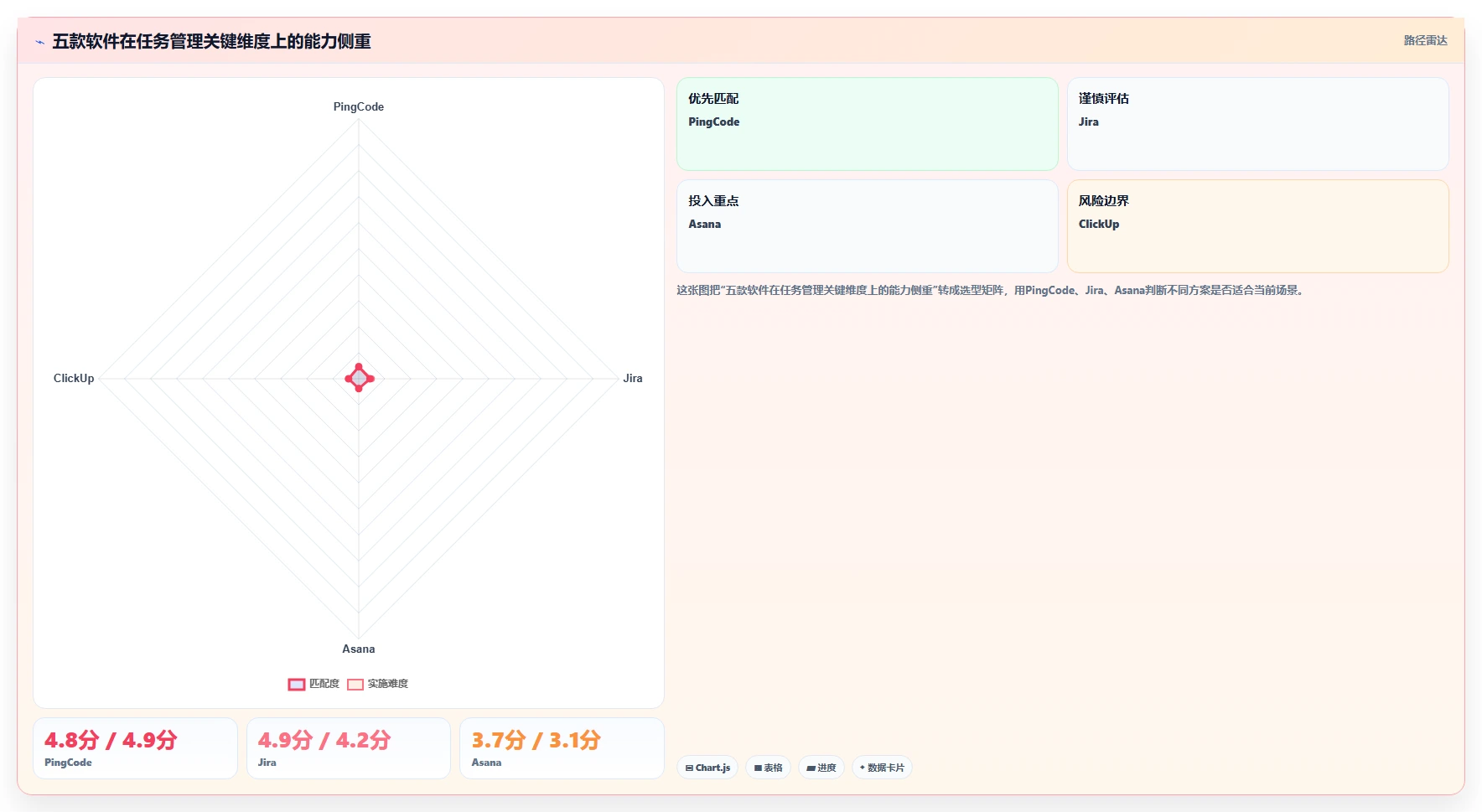The width and height of the screenshot is (1482, 812).
Task: Click the sparkle icon in 数据卡片 chip
Action: [x=863, y=768]
